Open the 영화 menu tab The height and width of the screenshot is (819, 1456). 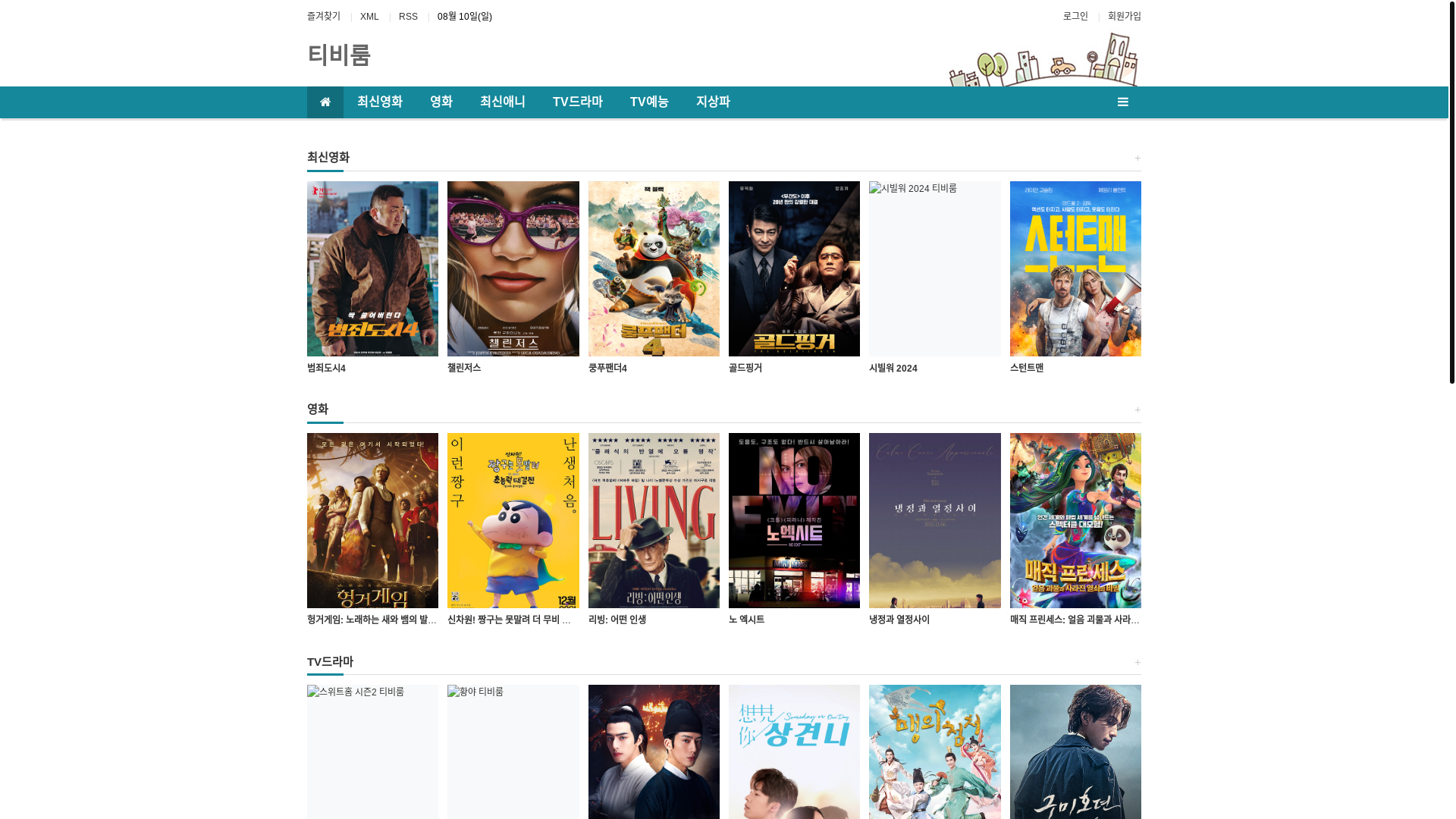[x=441, y=102]
